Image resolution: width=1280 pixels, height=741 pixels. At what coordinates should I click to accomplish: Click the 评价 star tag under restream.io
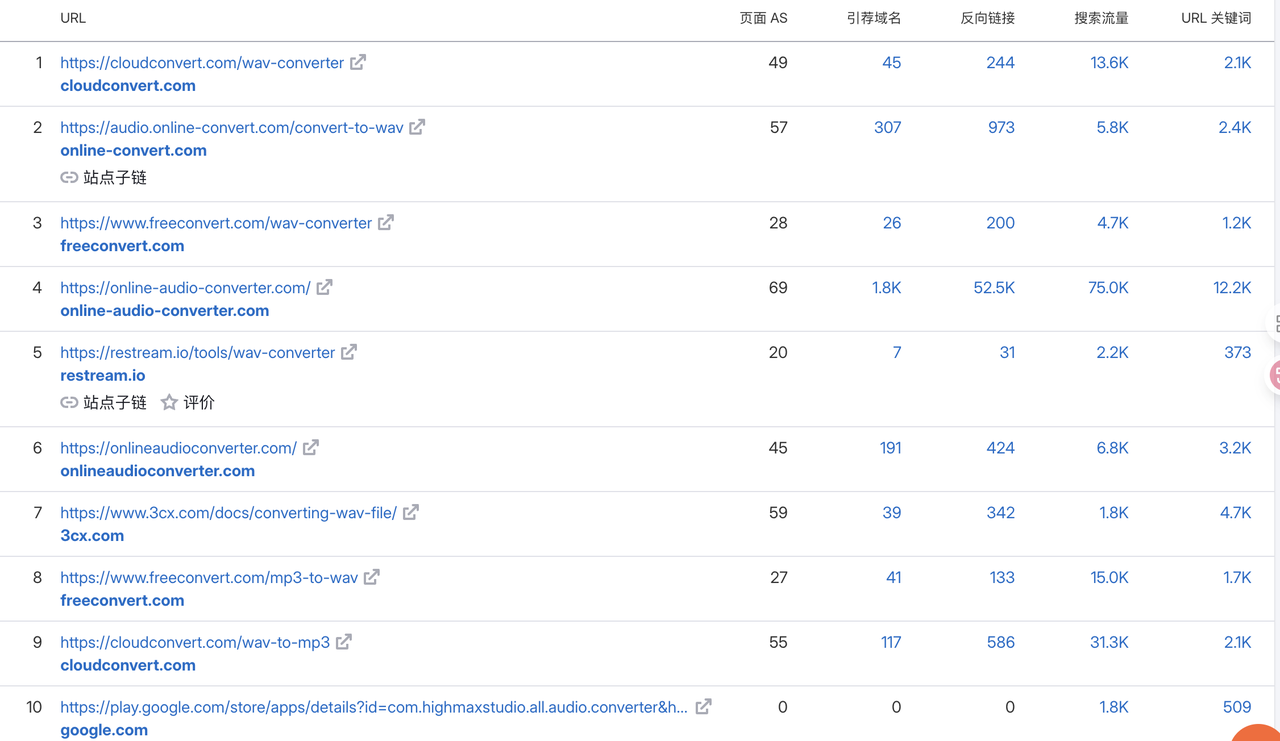coord(188,402)
